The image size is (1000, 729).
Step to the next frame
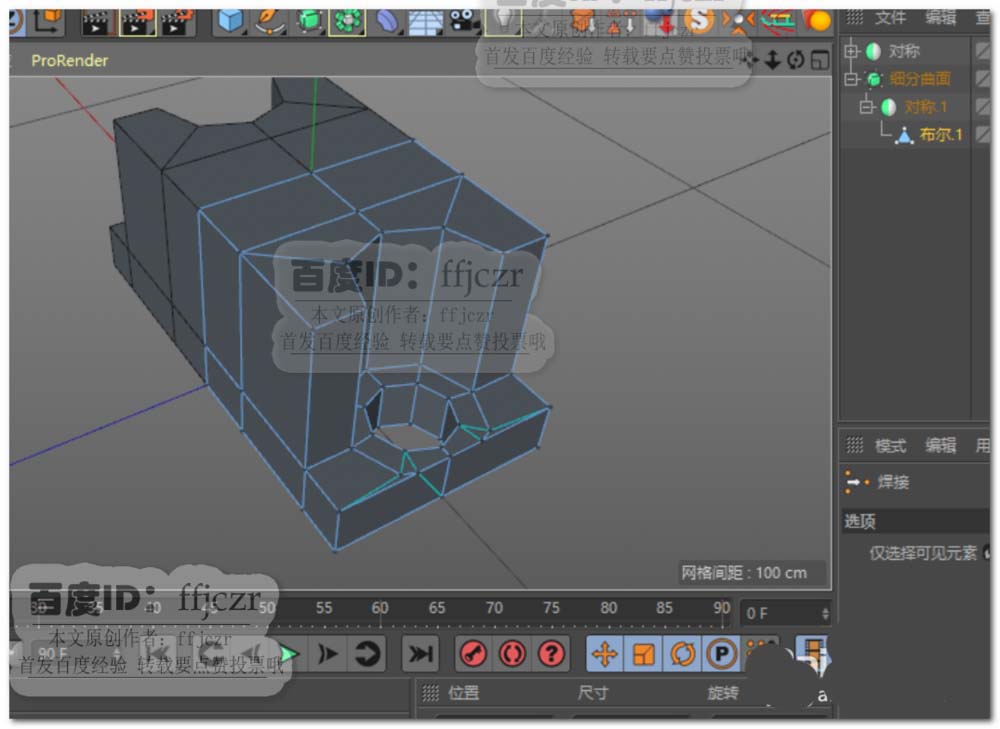point(328,654)
